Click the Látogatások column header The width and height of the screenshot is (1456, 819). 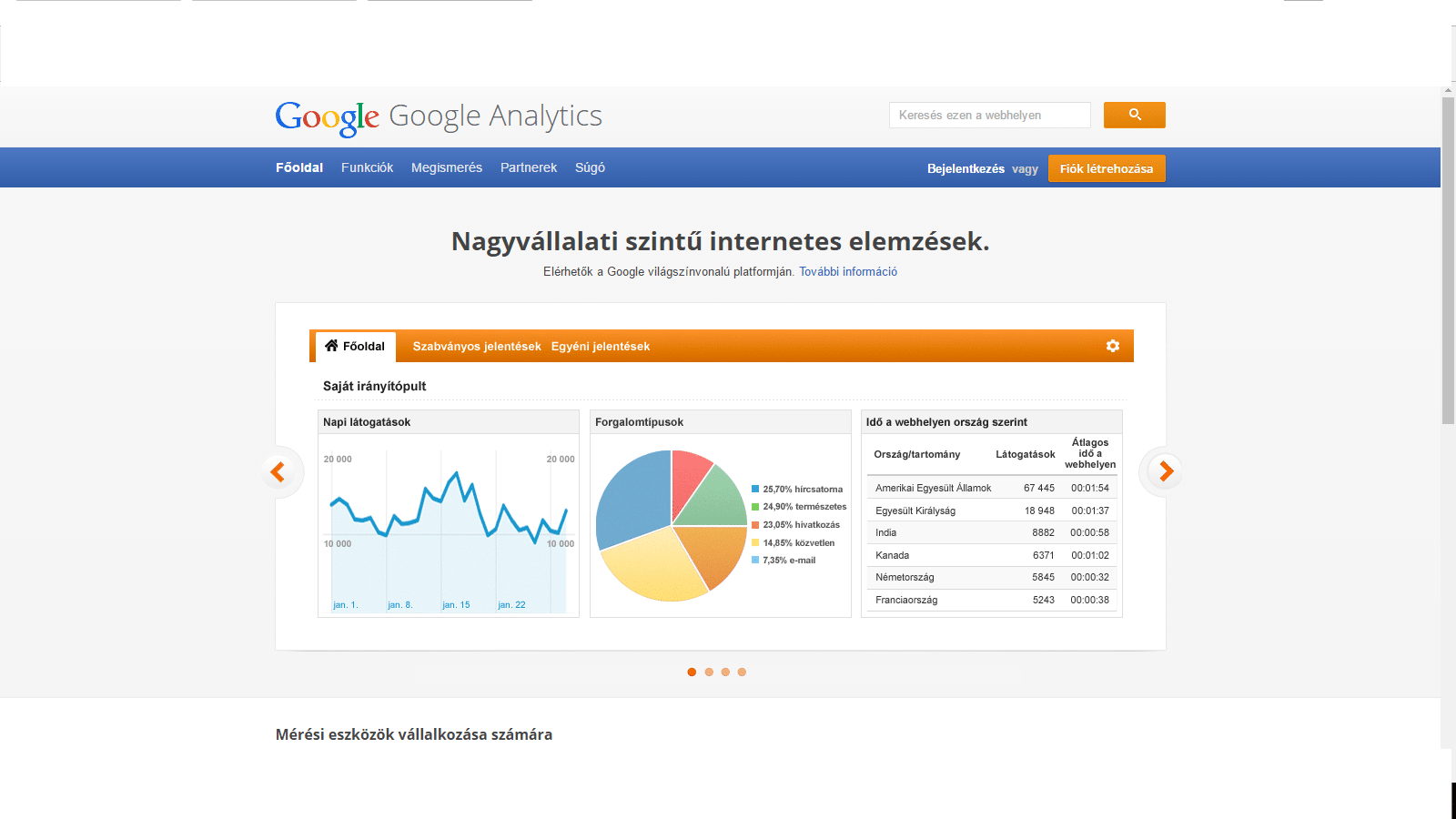[1025, 454]
